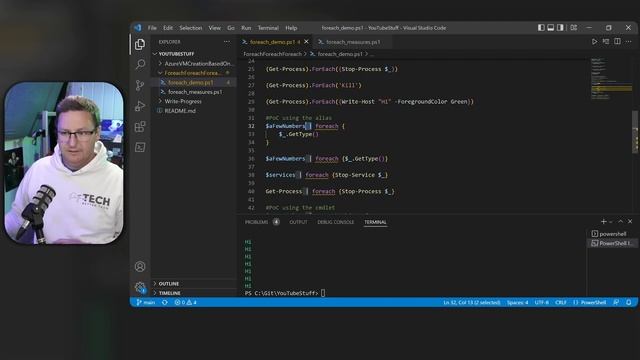Screen dimensions: 640x360
Task: Split the editor to the right
Action: tap(617, 42)
